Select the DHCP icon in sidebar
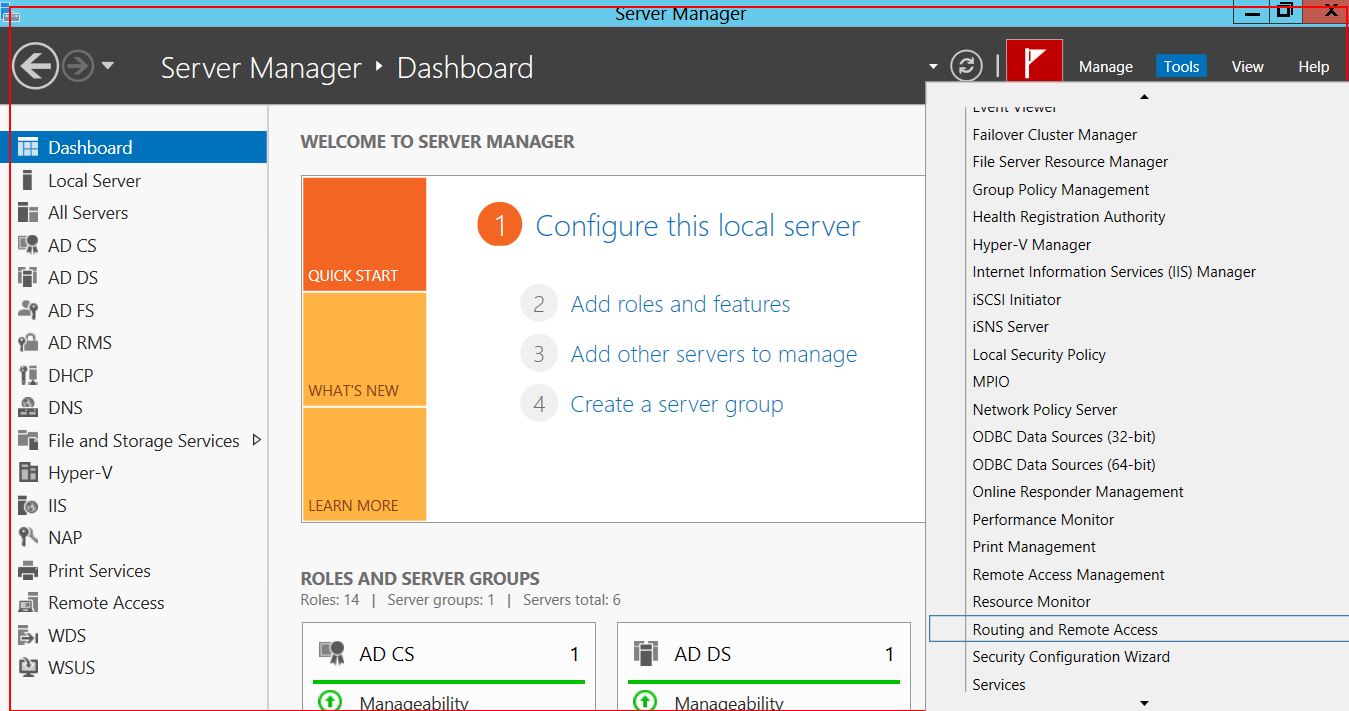 (x=29, y=376)
